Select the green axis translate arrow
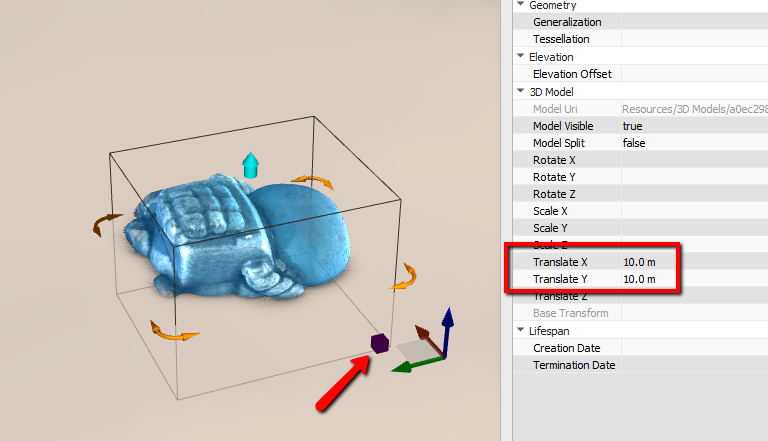Viewport: 768px width, 441px height. click(x=416, y=365)
